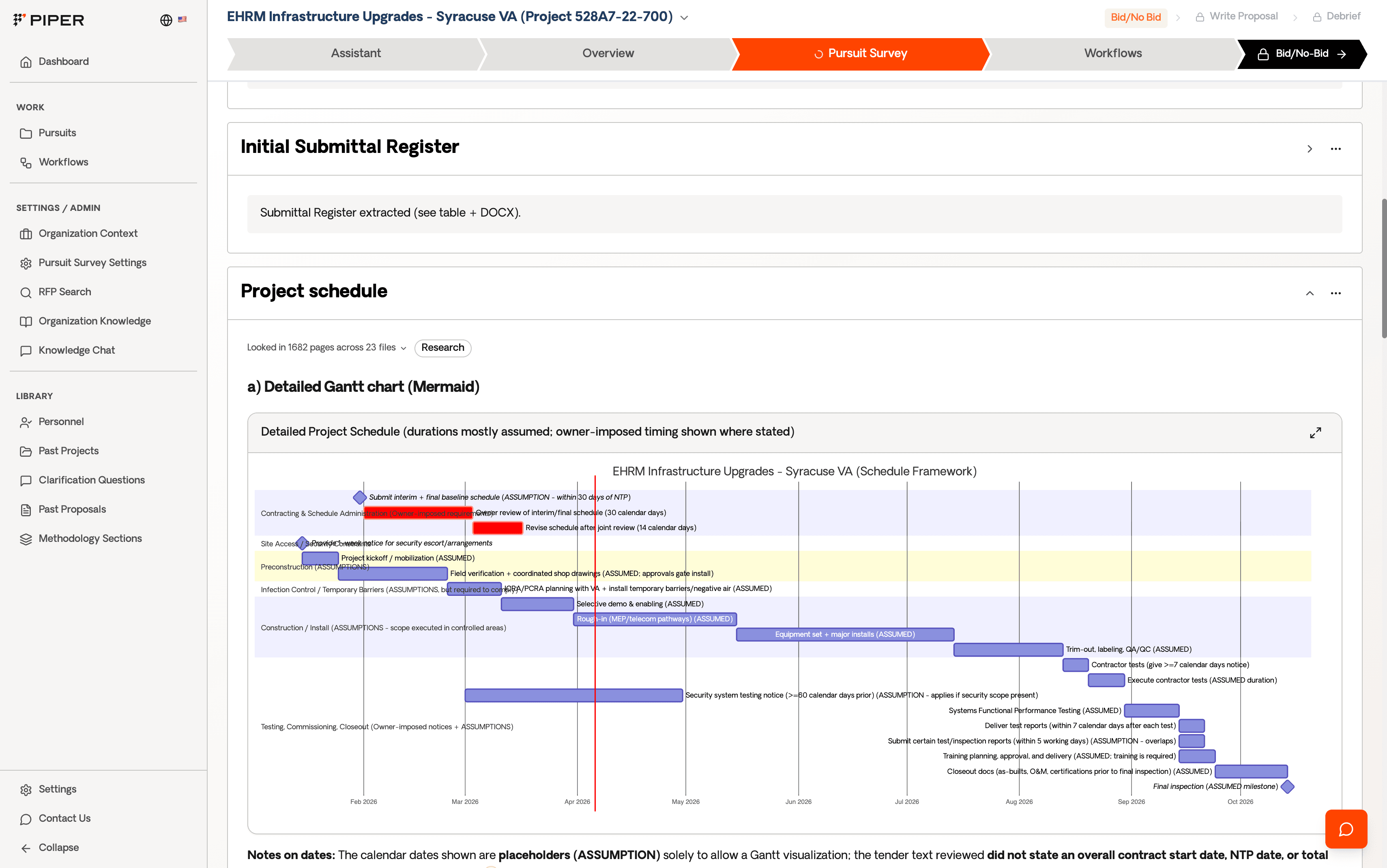Click the Clarification Questions icon
This screenshot has width=1387, height=868.
click(26, 481)
